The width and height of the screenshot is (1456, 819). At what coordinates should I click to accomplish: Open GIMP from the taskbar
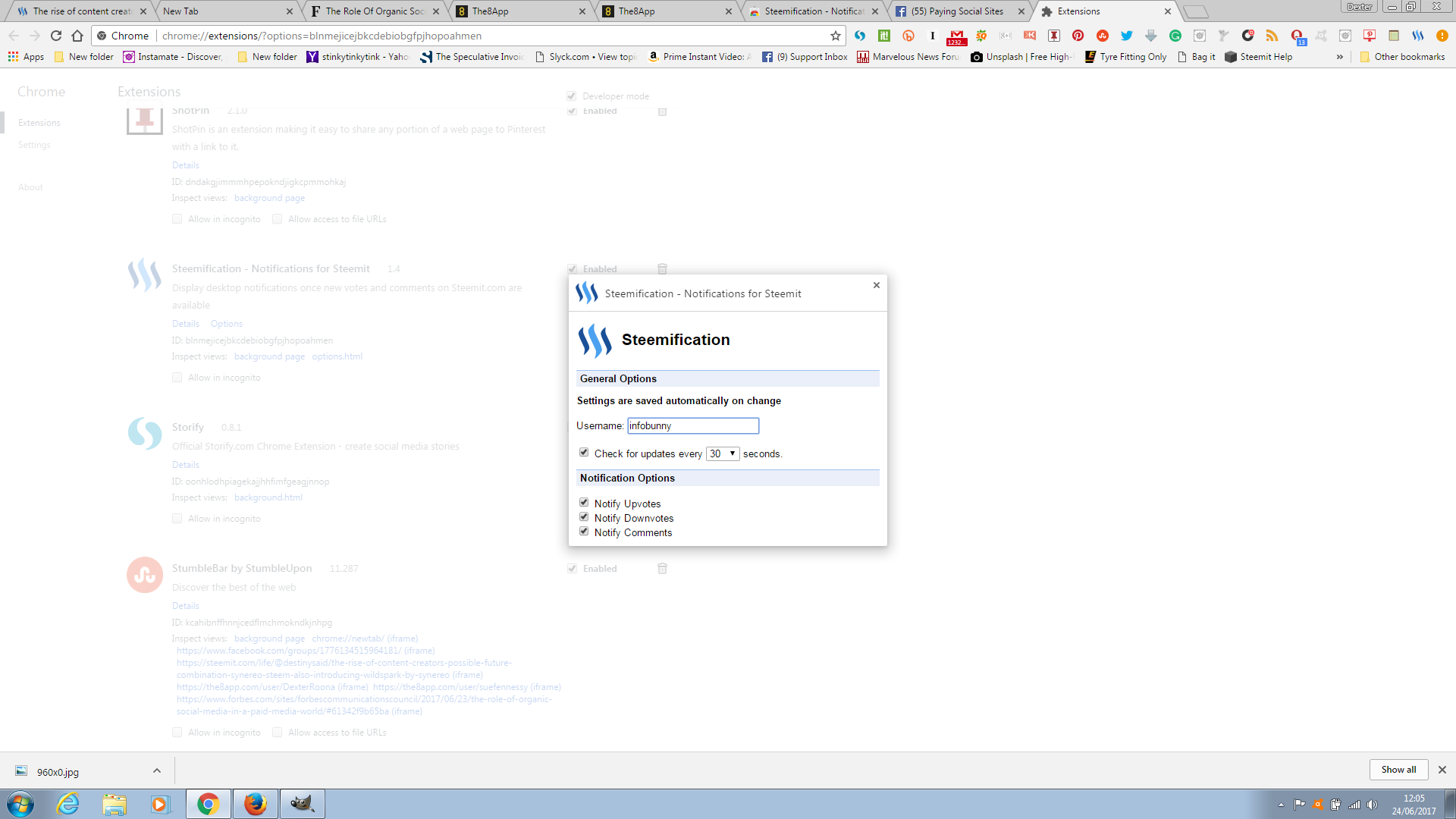coord(302,804)
